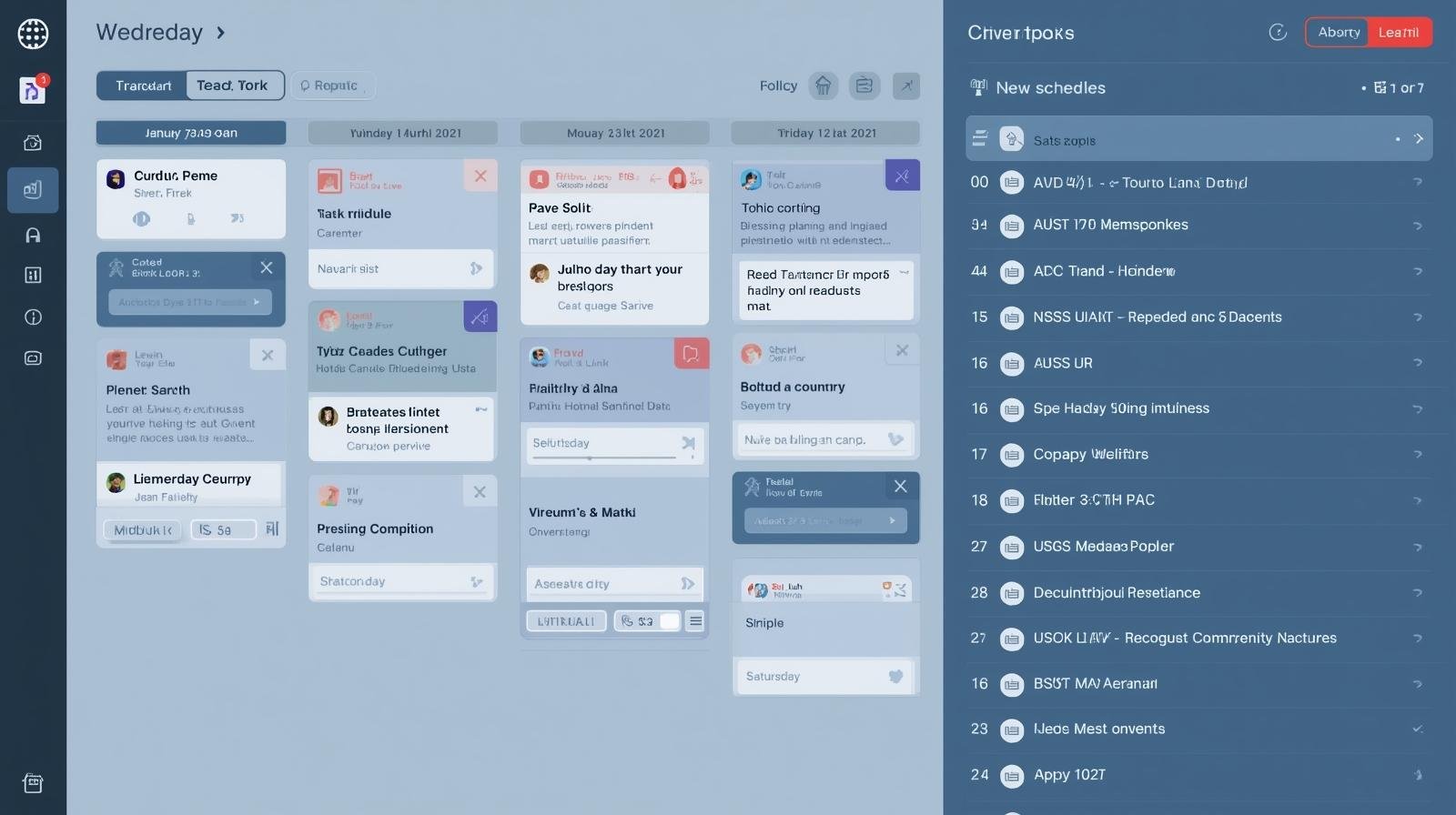The image size is (1456, 815).
Task: Click the New schedles header icon
Action: click(978, 87)
